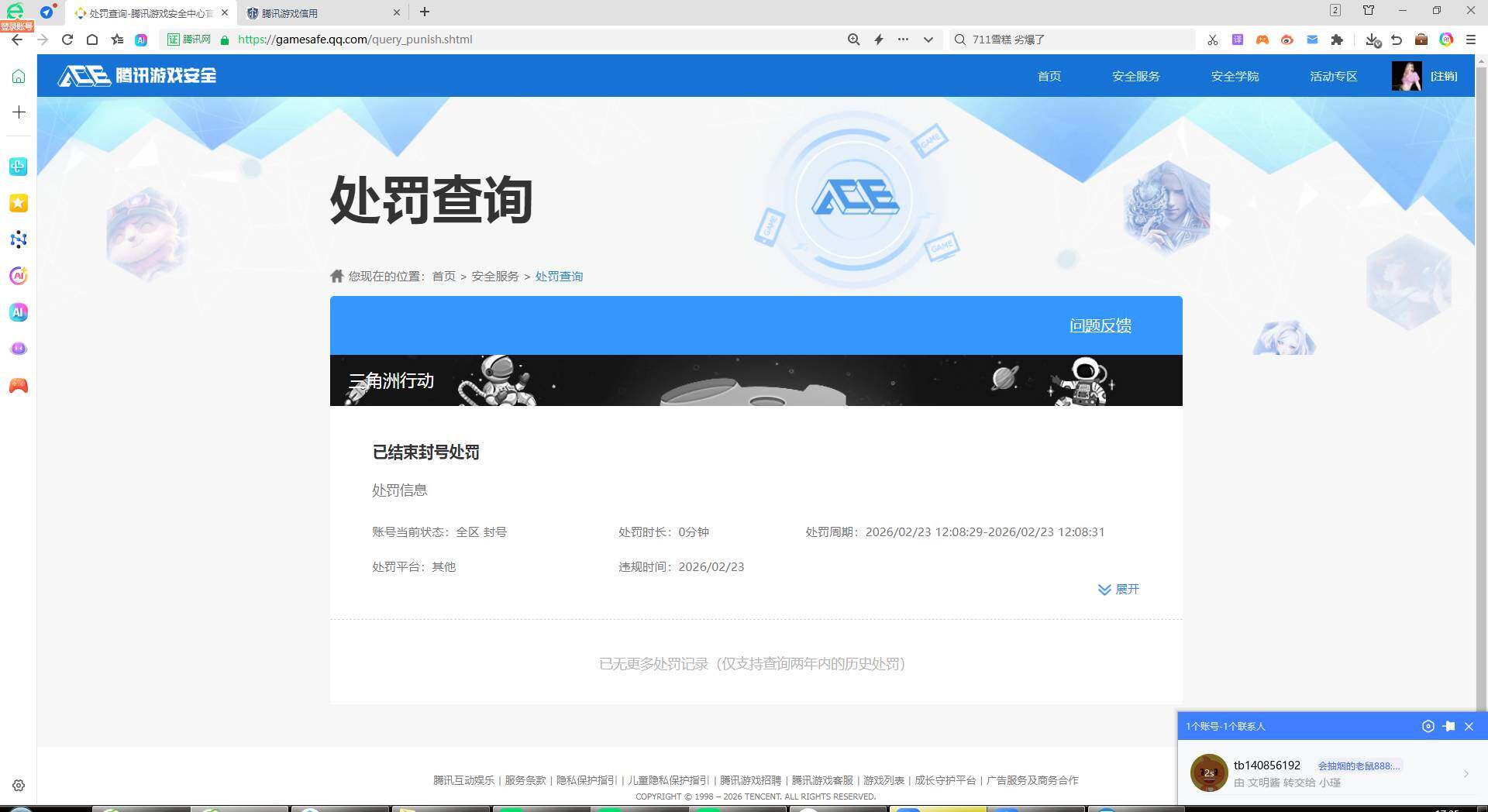
Task: Click the sidebar red gamepad icon
Action: click(19, 385)
